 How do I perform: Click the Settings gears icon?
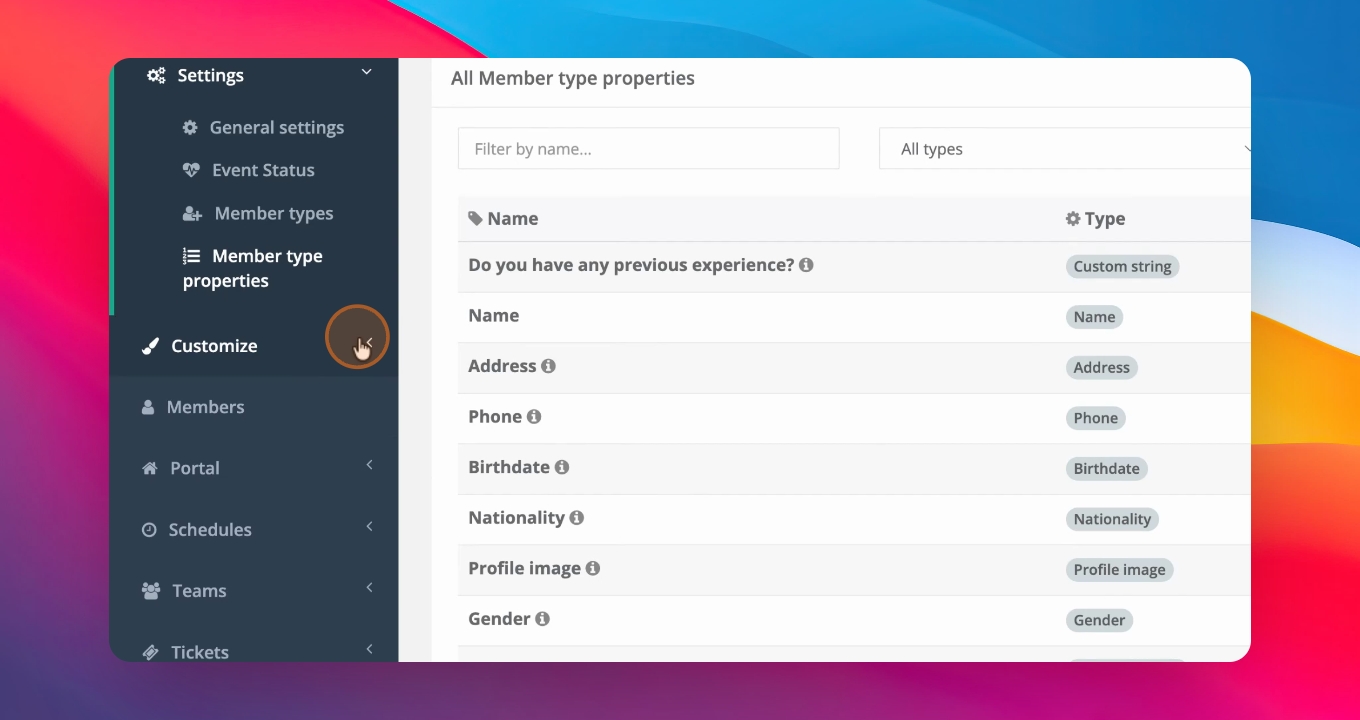pos(156,75)
